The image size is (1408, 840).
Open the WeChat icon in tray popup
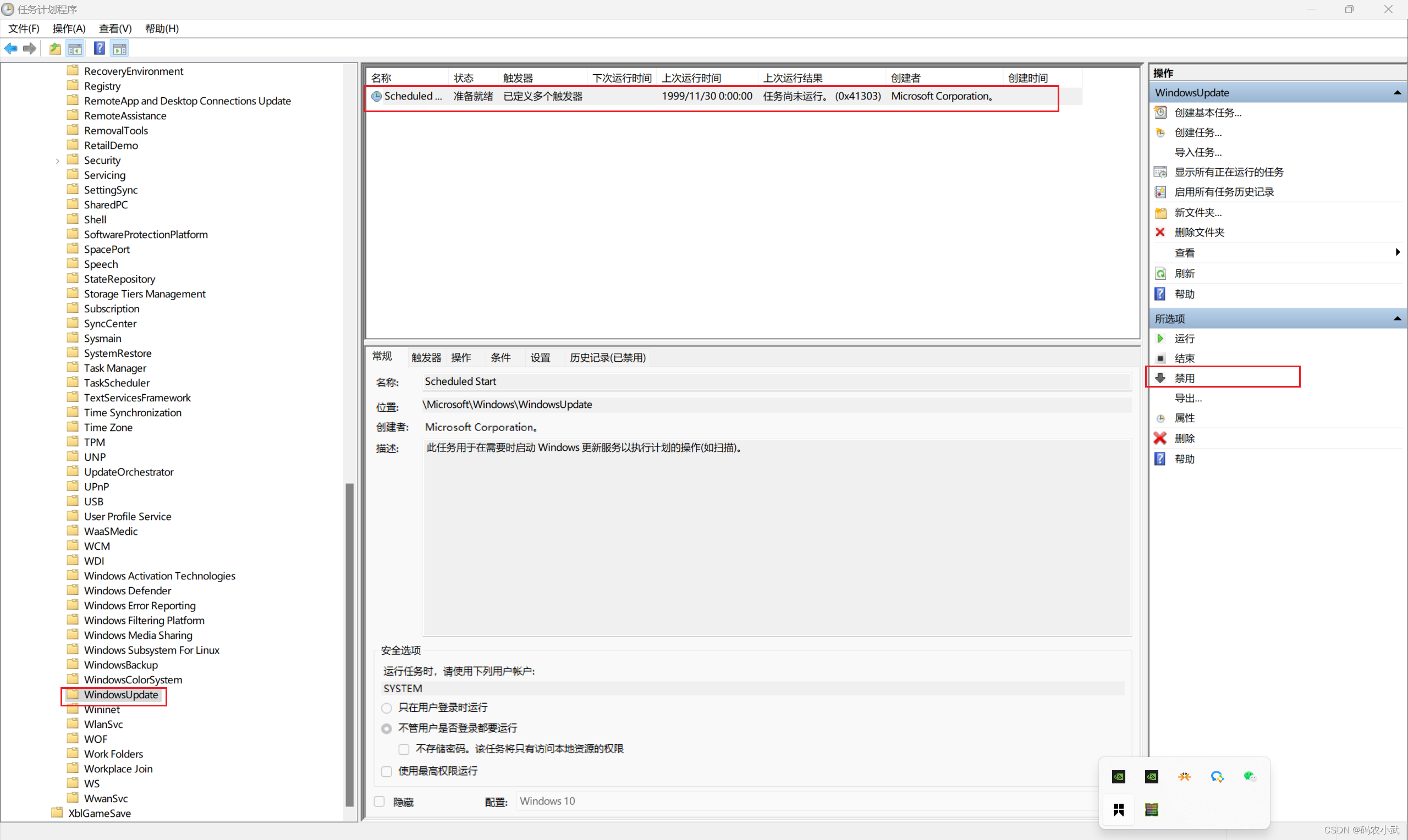1250,777
